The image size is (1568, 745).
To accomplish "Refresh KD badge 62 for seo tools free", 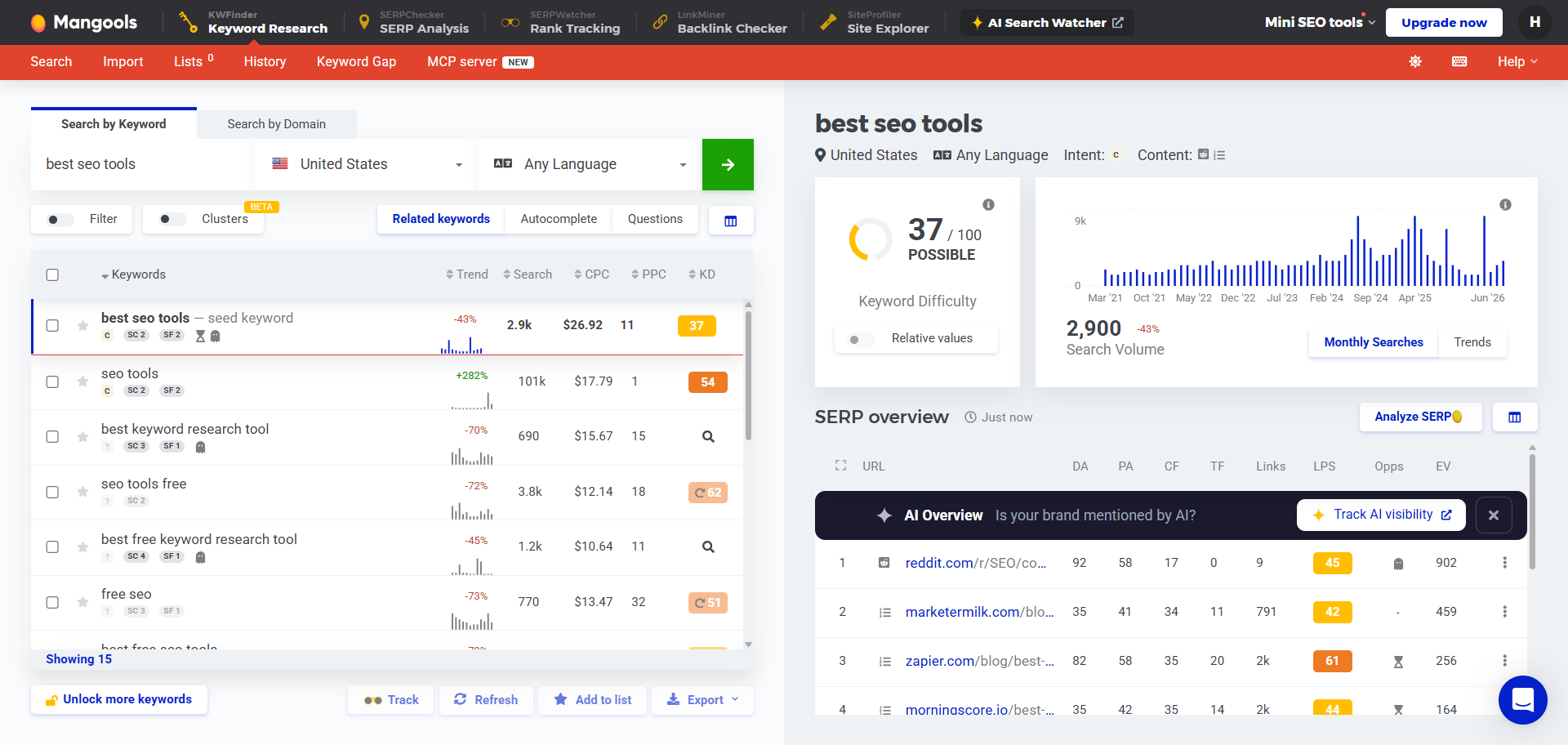I will (x=708, y=493).
